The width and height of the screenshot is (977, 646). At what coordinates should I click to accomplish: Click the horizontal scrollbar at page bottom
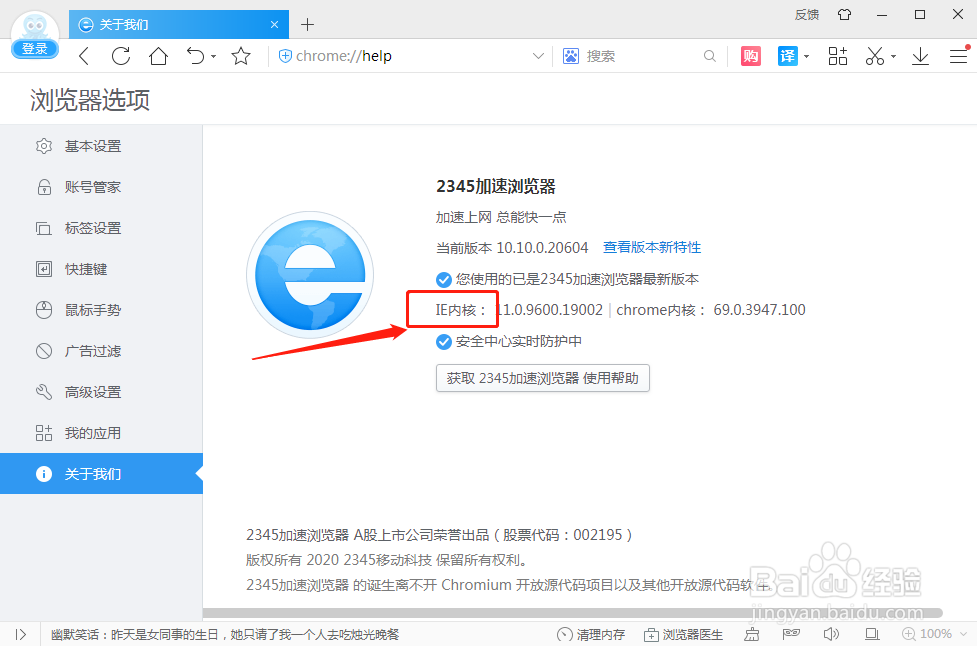(x=572, y=613)
